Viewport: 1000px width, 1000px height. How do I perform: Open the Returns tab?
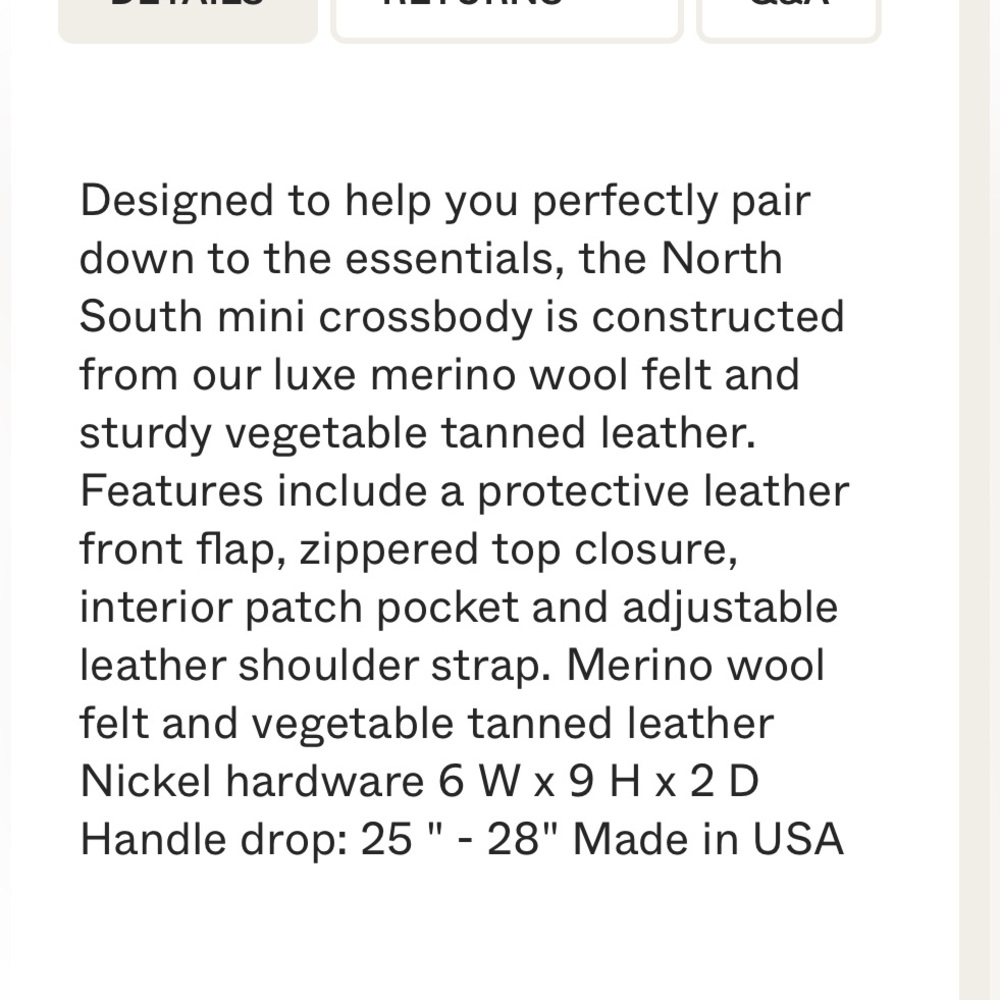[506, 17]
